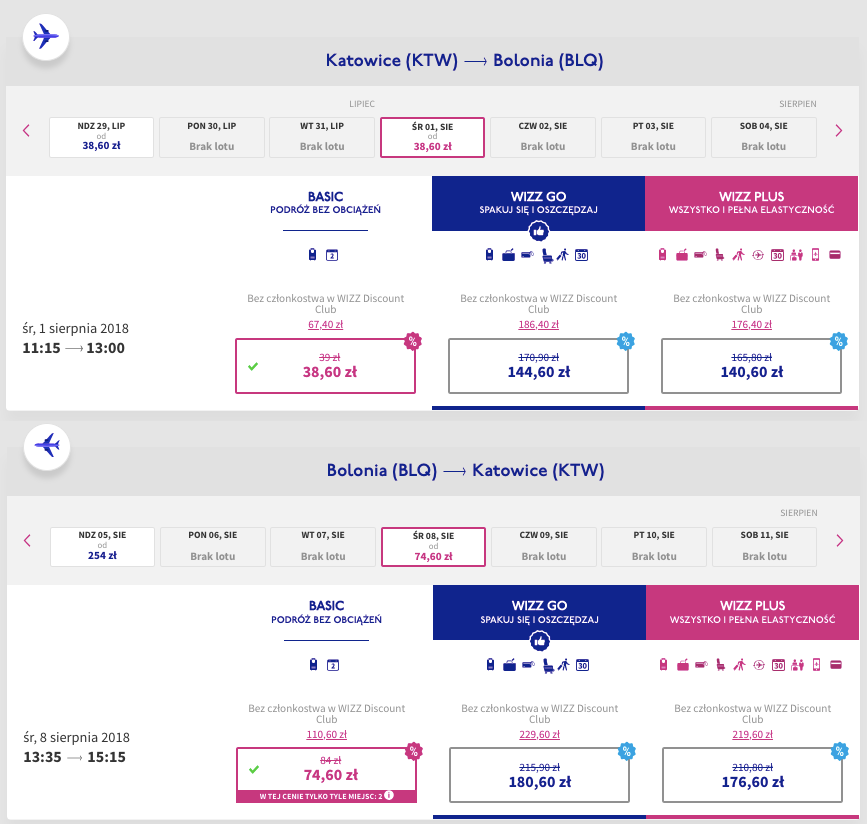
Task: Click the blue discount badge on 176,60 zł fare
Action: tap(839, 751)
